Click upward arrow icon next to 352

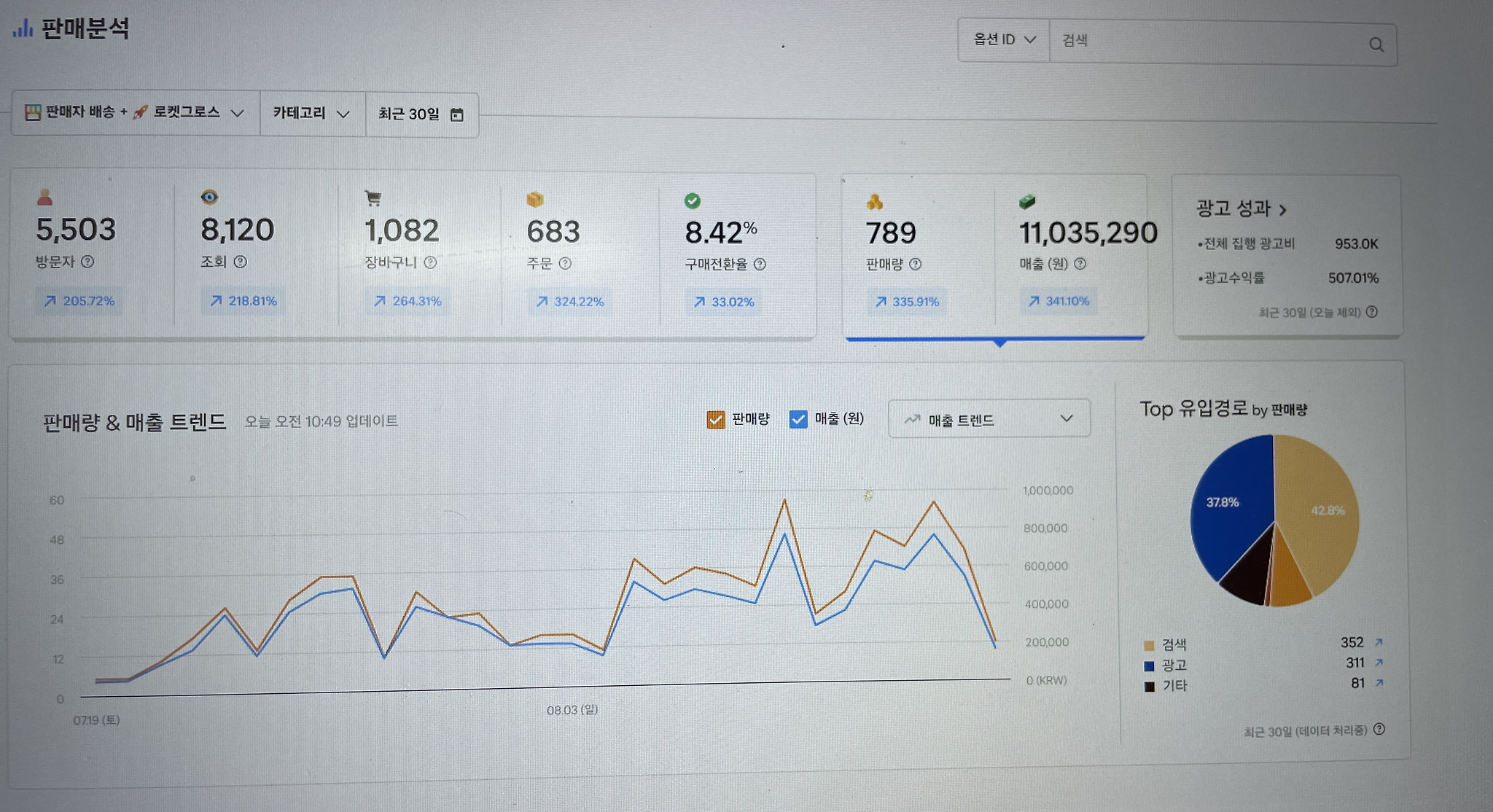click(x=1379, y=642)
